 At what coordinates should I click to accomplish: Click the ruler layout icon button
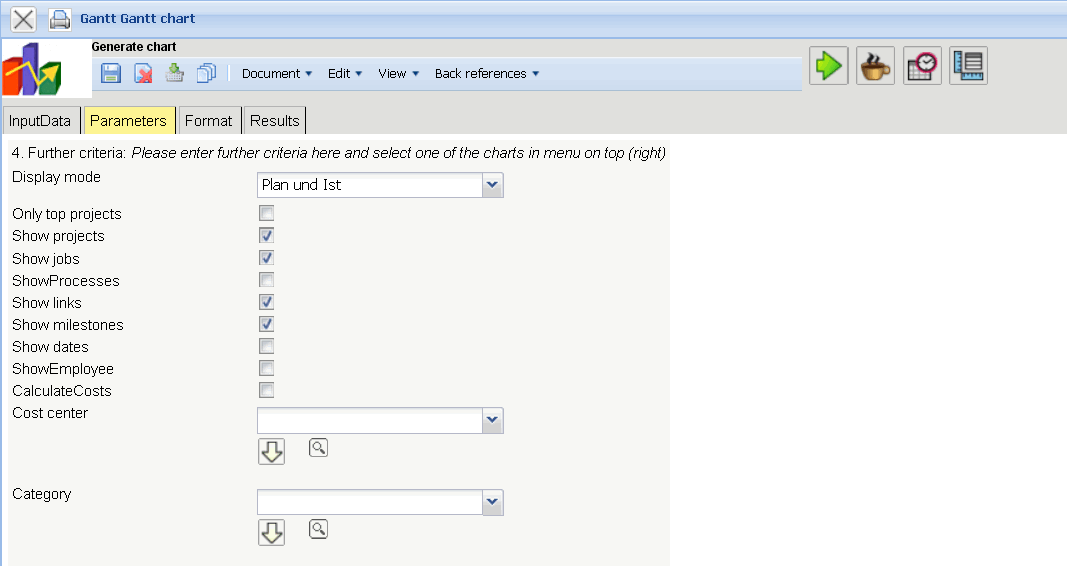pos(969,66)
